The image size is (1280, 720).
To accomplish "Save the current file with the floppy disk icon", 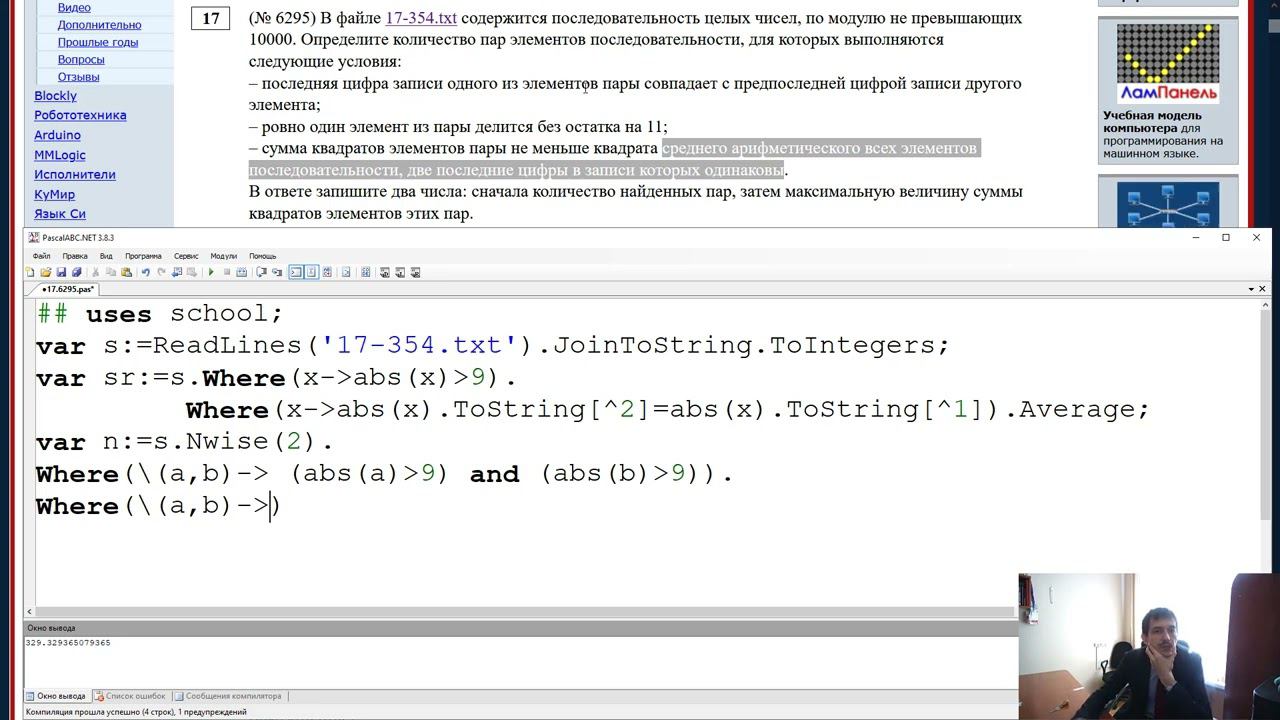I will tap(61, 272).
